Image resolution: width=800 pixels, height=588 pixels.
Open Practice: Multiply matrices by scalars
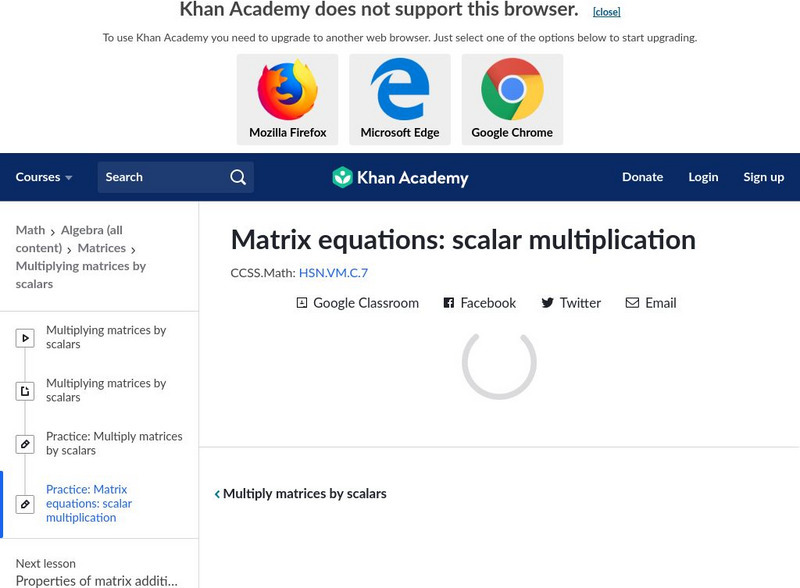click(113, 444)
